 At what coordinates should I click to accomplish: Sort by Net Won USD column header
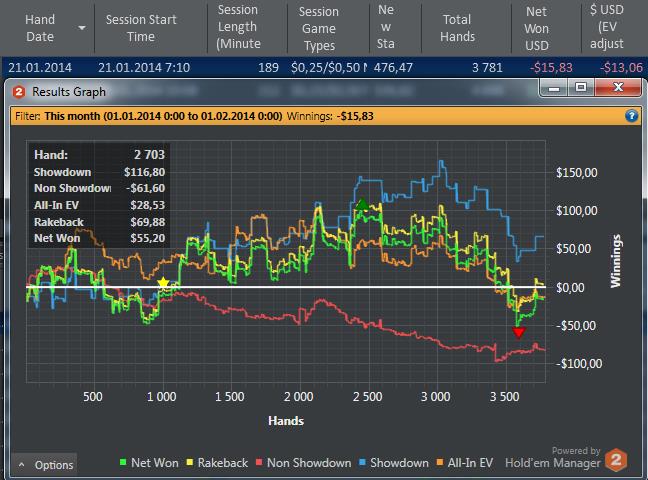536,28
